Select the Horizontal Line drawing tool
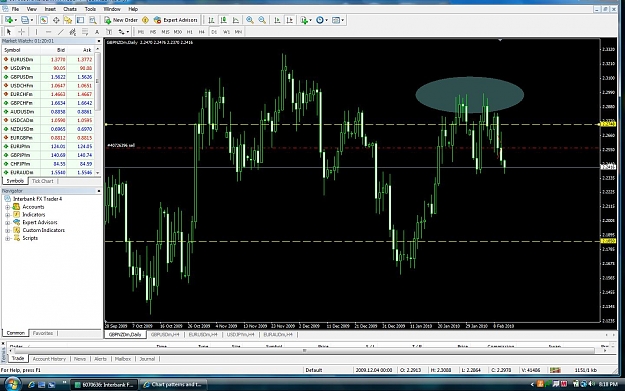Image resolution: width=625 pixels, height=391 pixels. [x=48, y=31]
